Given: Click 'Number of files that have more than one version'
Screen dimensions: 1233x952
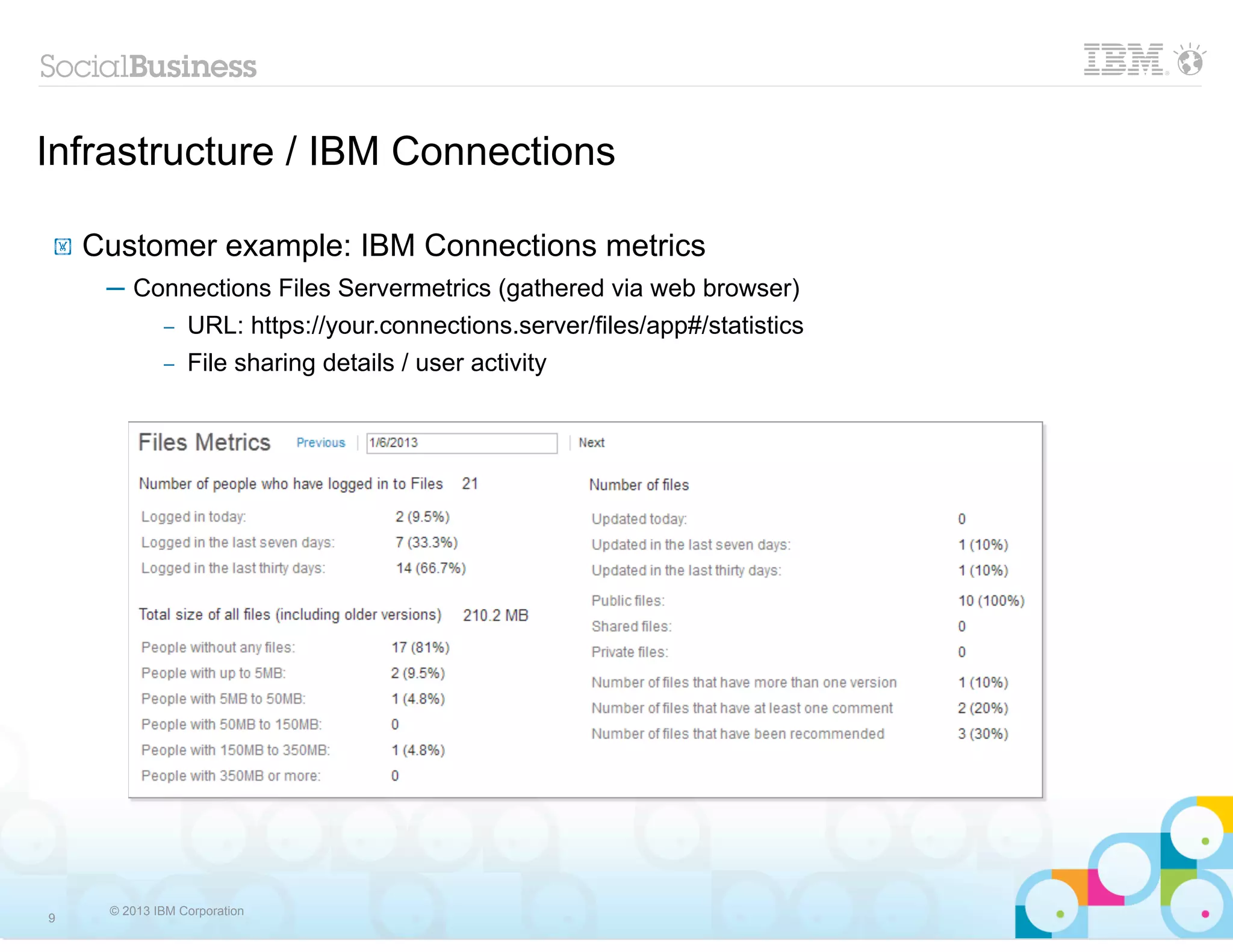Looking at the screenshot, I should click(744, 683).
